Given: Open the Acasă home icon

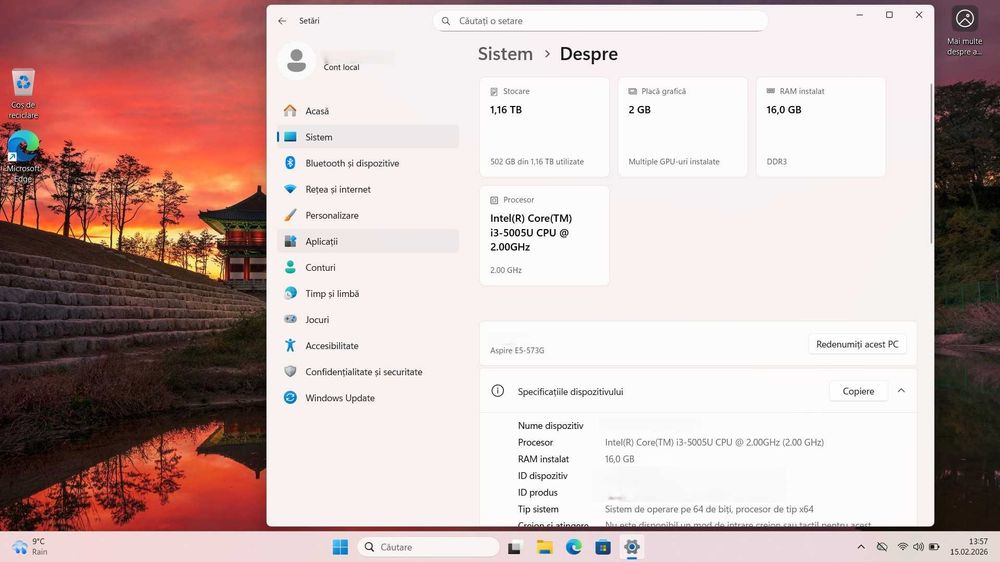Looking at the screenshot, I should coord(290,110).
